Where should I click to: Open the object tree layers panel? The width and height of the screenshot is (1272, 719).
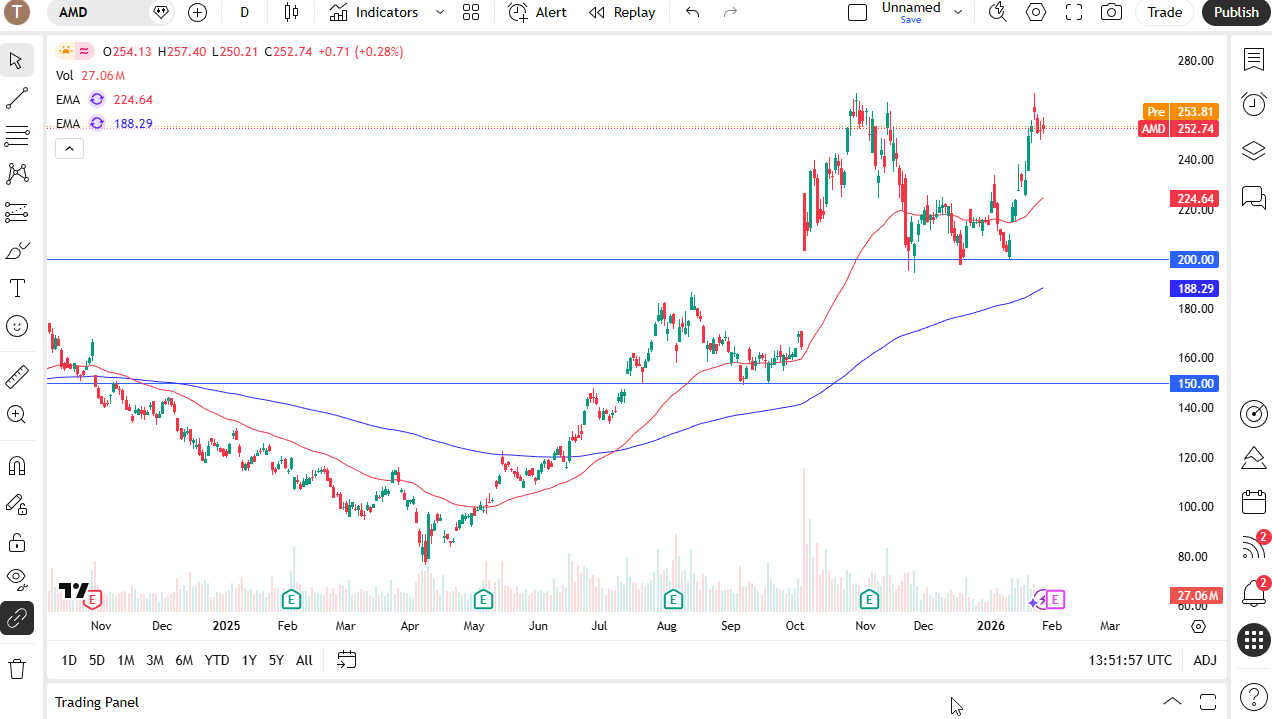(x=1254, y=150)
